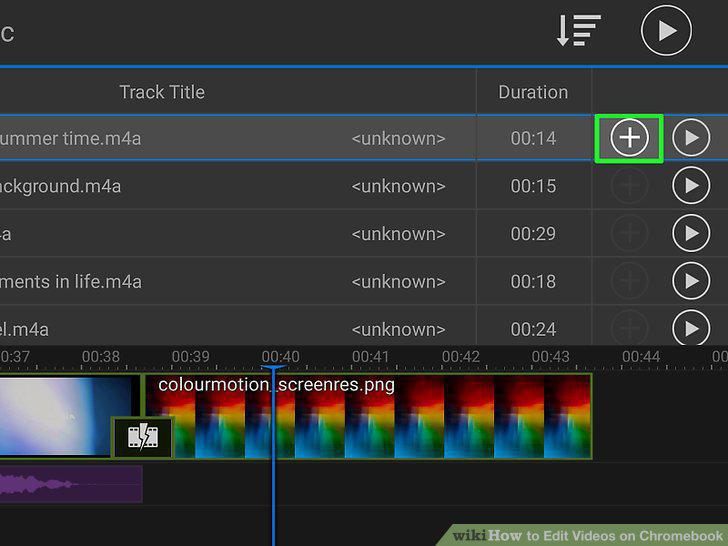Click the 00:29 duration cell

(533, 234)
